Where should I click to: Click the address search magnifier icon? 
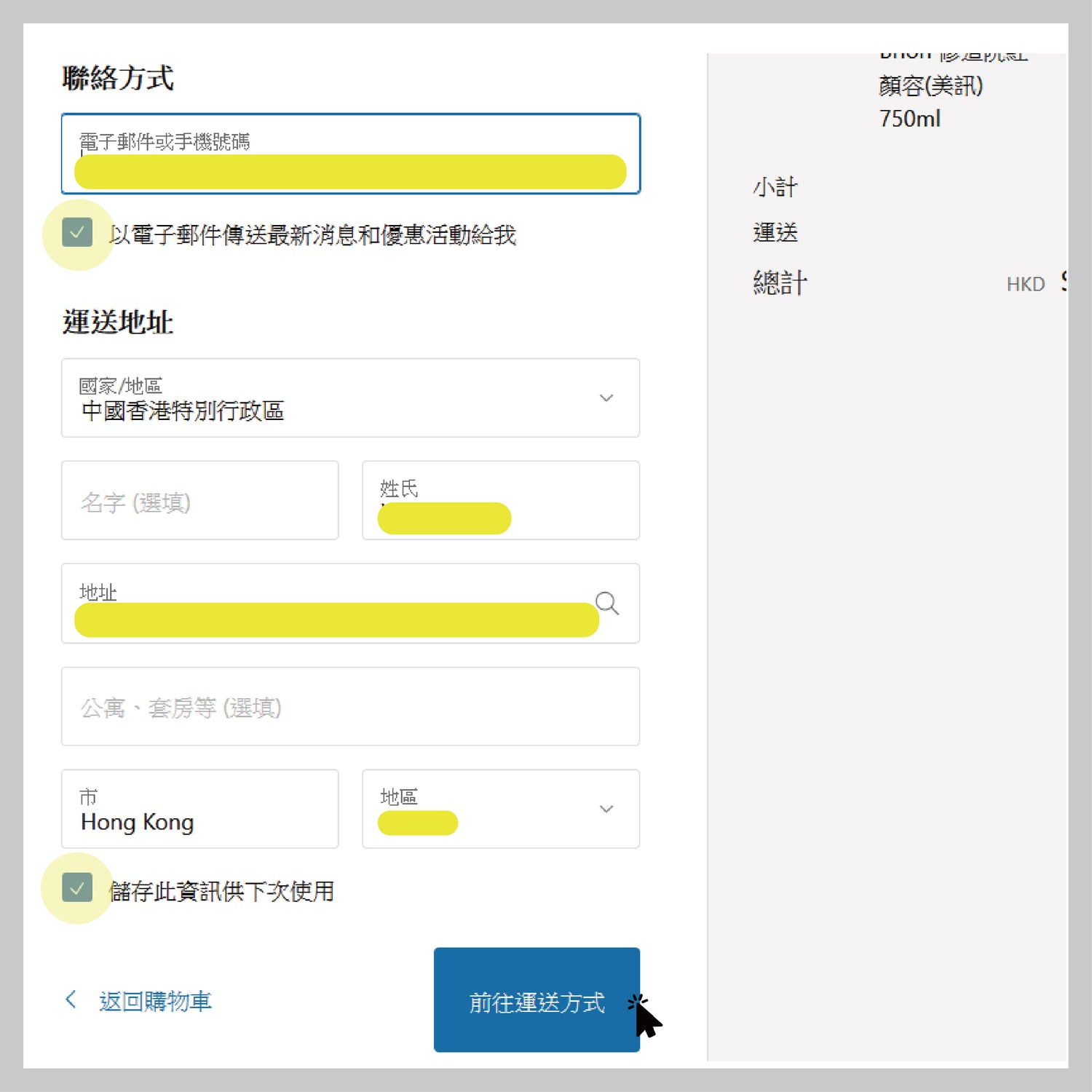(606, 604)
